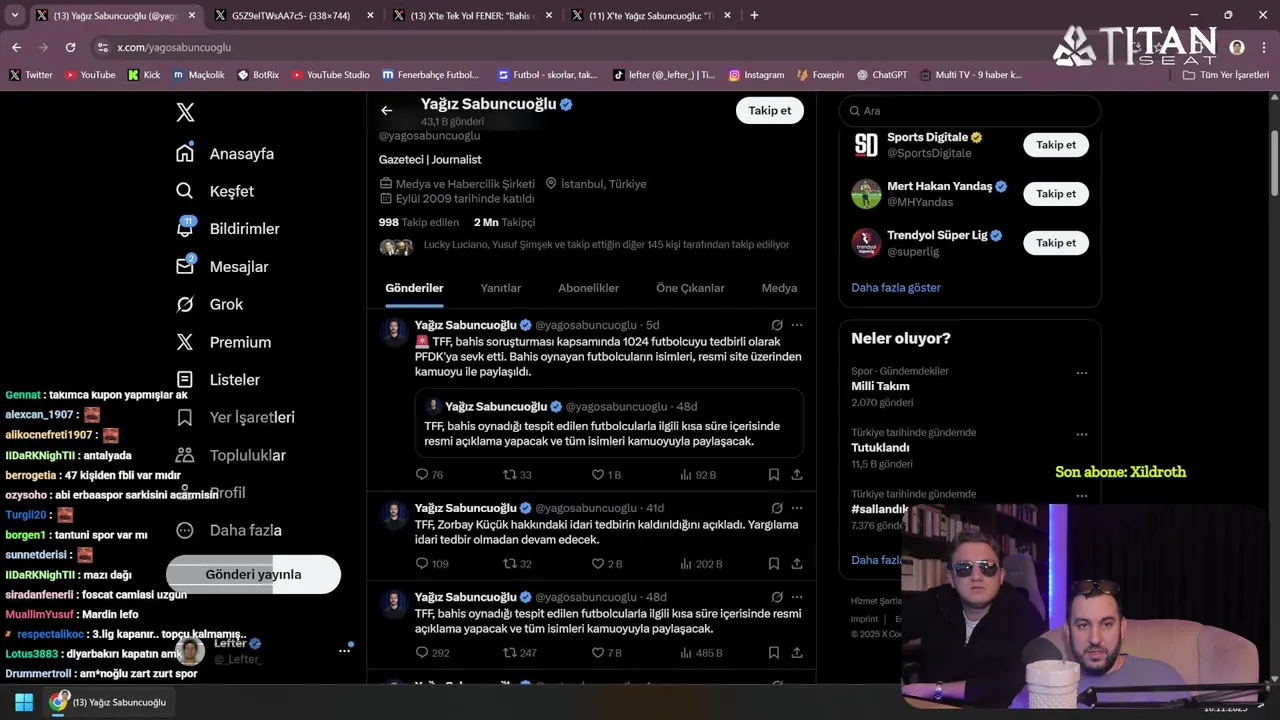The image size is (1280, 720).
Task: Select the Gönderiler tab
Action: coord(414,288)
